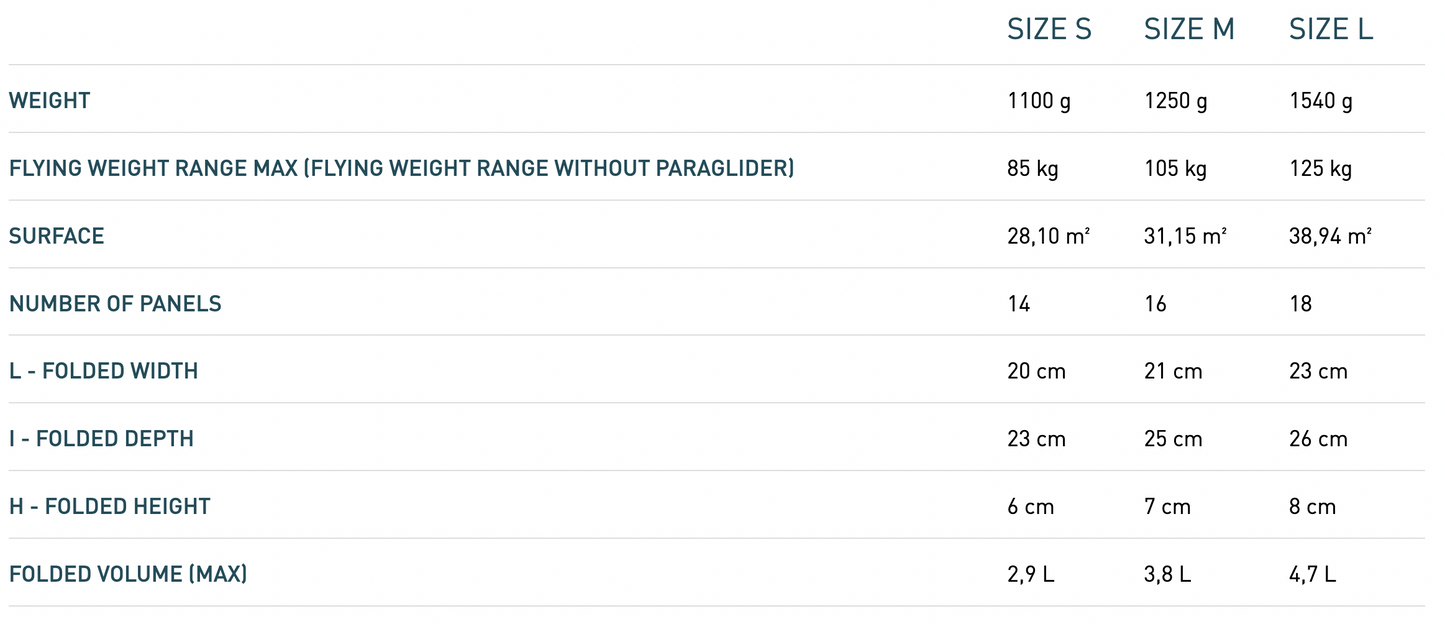The width and height of the screenshot is (1445, 624).
Task: Click the 7 cm folded height value
Action: [x=1167, y=507]
